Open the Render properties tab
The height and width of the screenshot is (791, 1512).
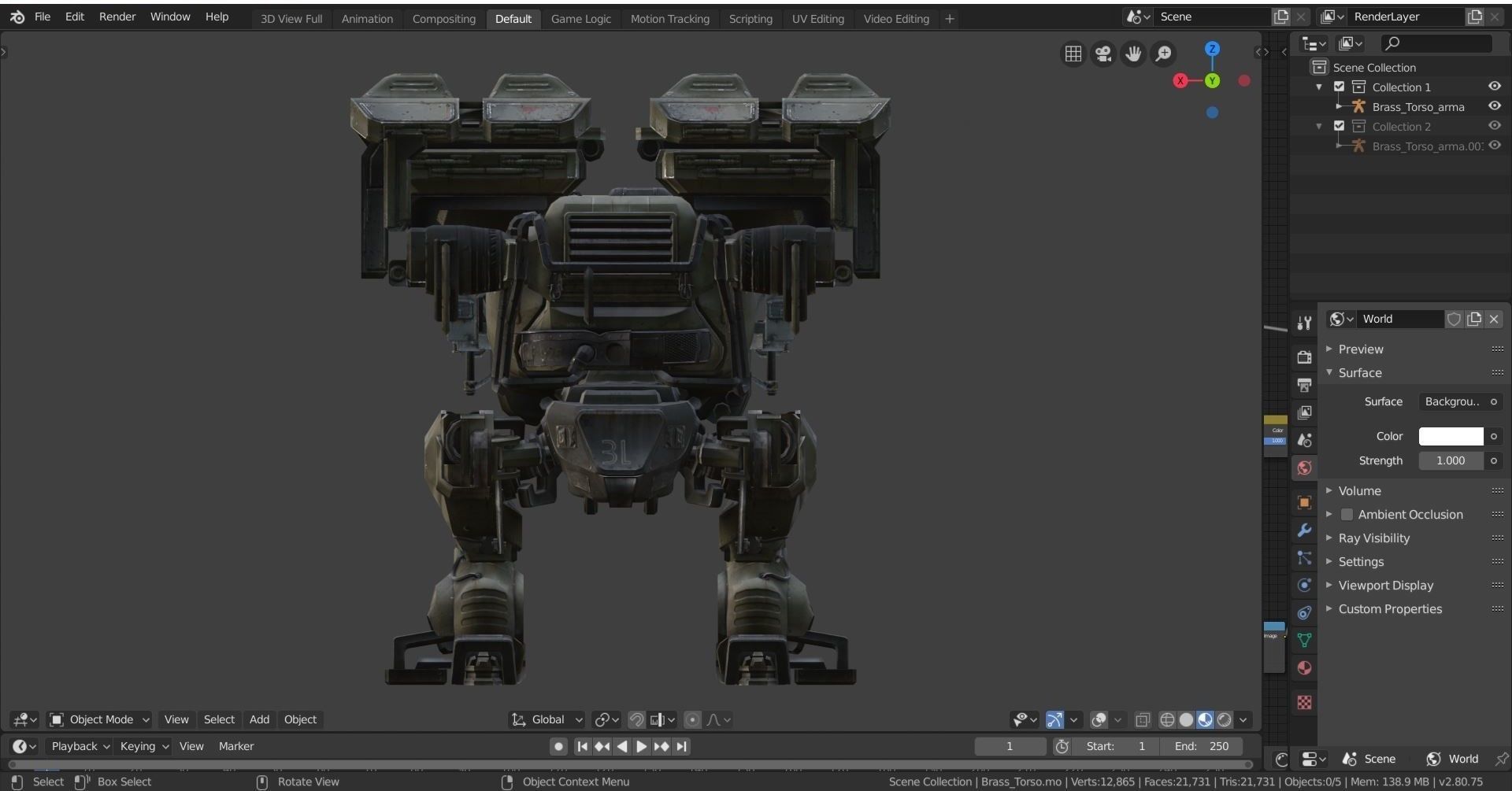click(x=1304, y=357)
